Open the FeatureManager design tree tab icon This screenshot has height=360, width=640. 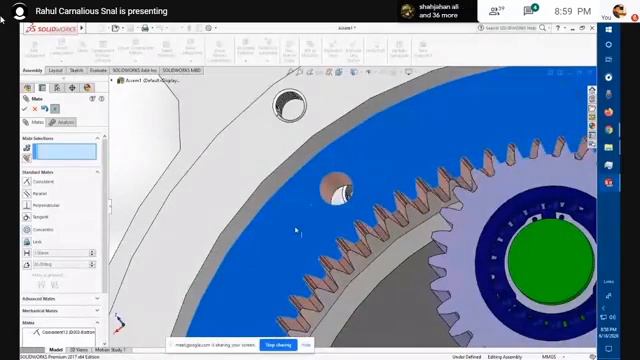28,88
